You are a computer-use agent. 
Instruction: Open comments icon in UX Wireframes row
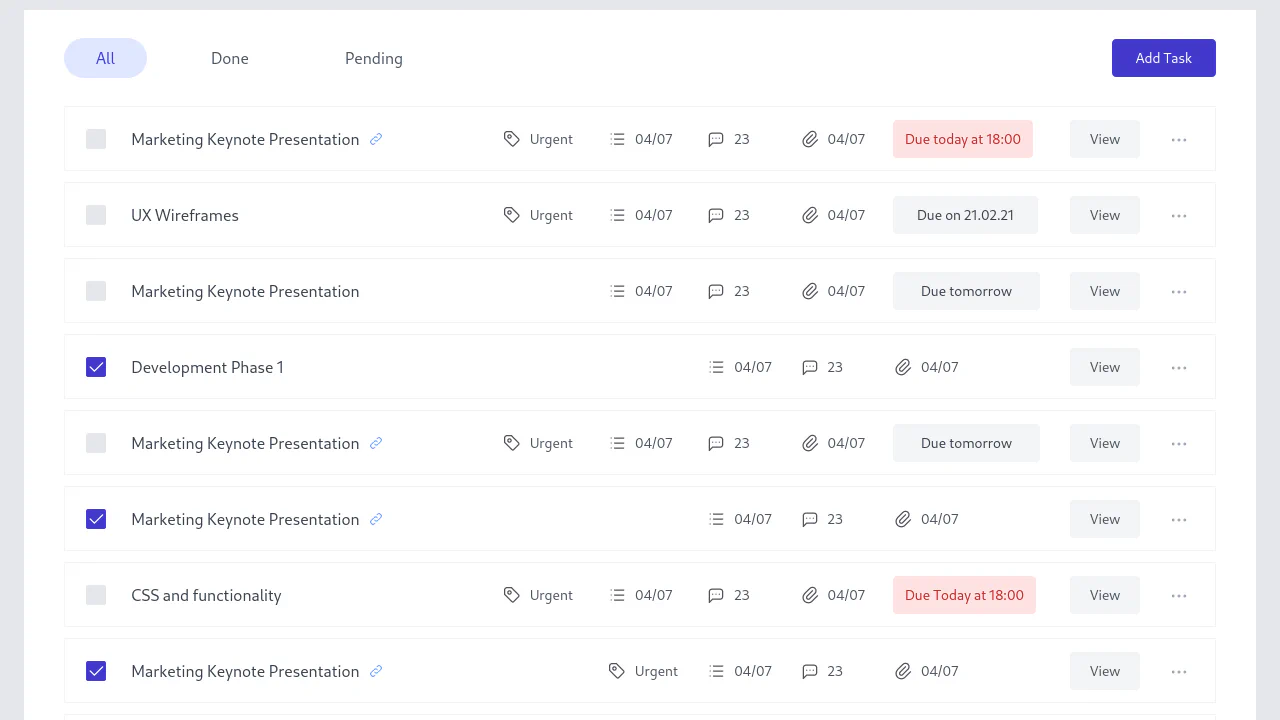coord(716,215)
